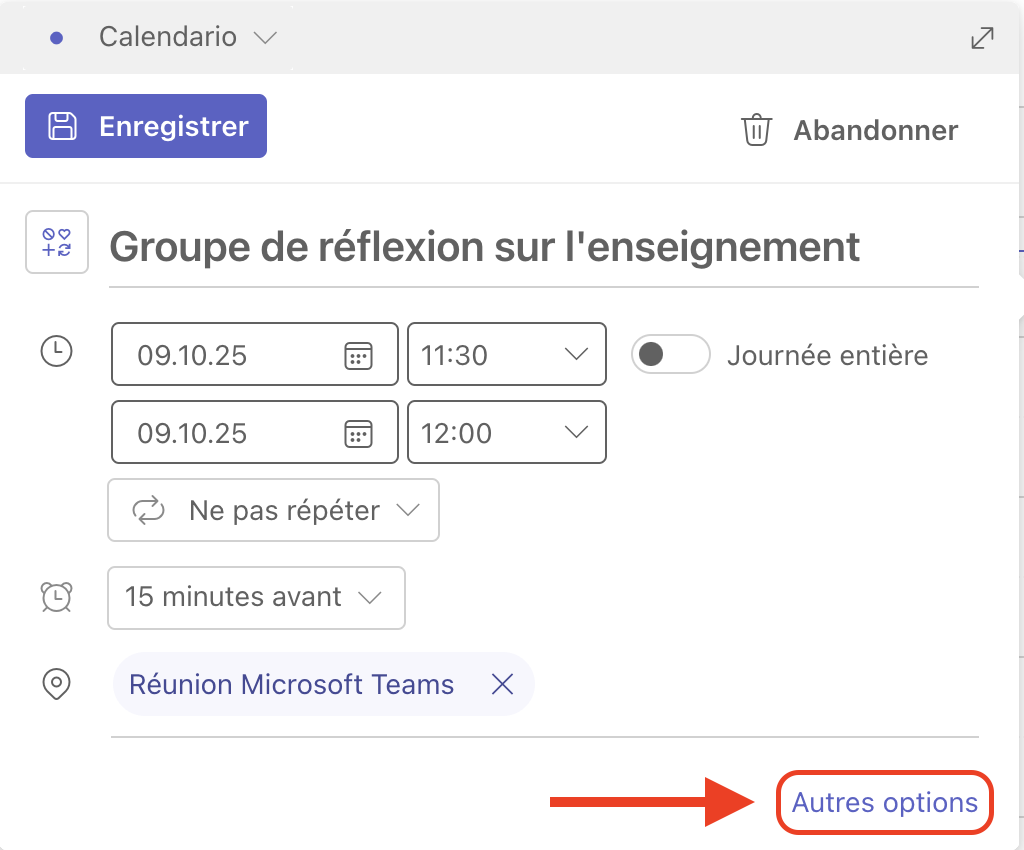1024x850 pixels.
Task: Click the alarm clock reminder icon
Action: click(56, 597)
